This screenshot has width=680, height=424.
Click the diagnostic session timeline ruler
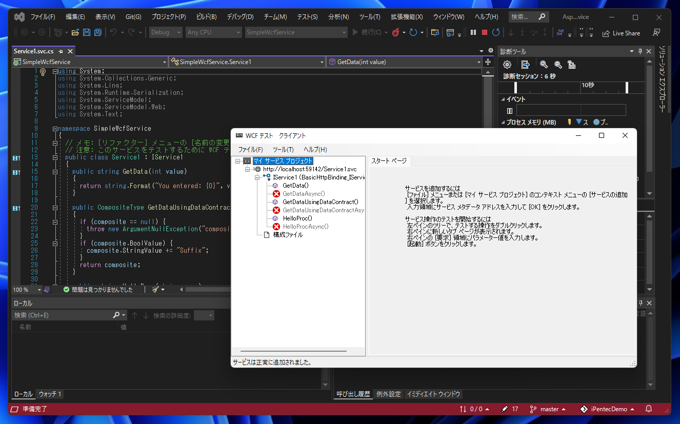click(x=571, y=87)
